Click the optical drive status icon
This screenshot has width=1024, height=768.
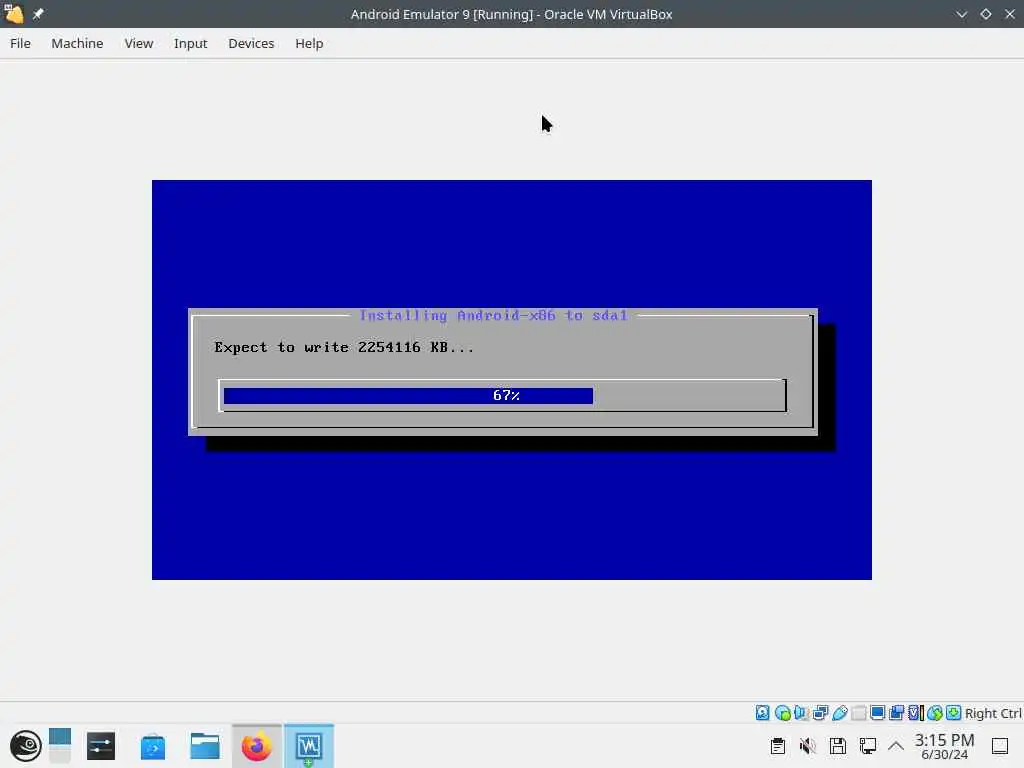point(782,712)
